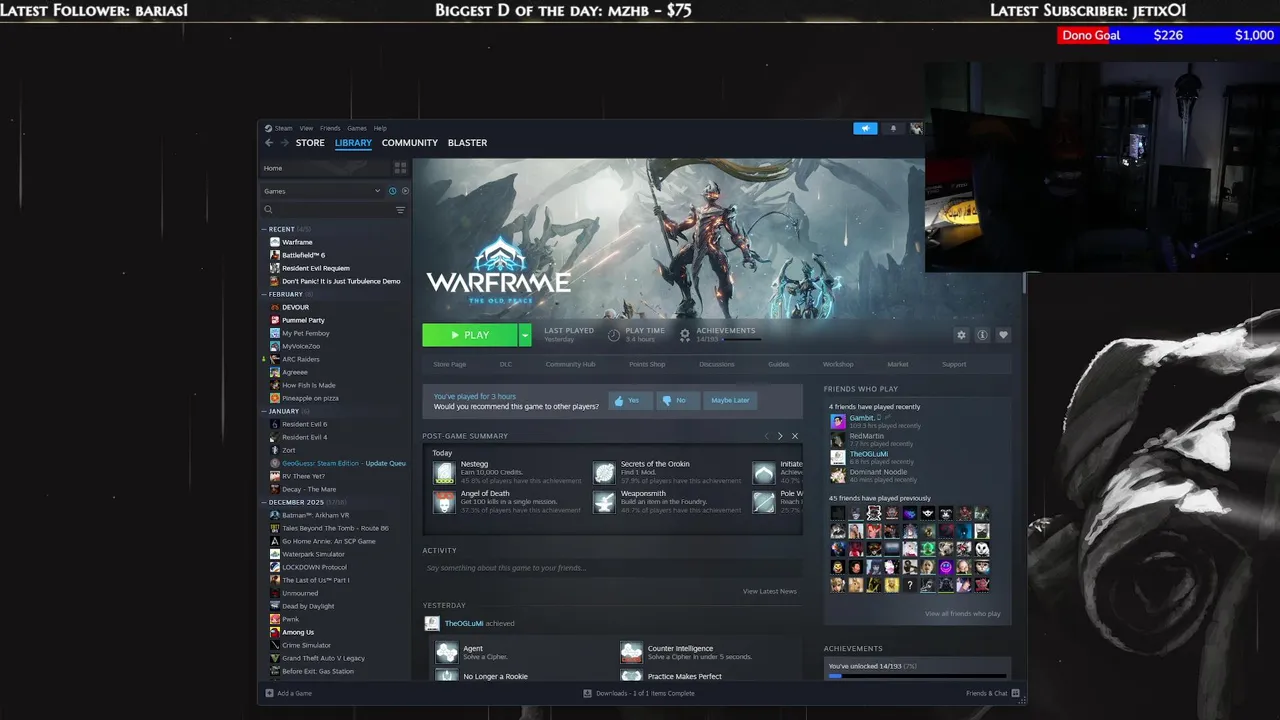Open the View menu
The image size is (1280, 720).
point(306,128)
